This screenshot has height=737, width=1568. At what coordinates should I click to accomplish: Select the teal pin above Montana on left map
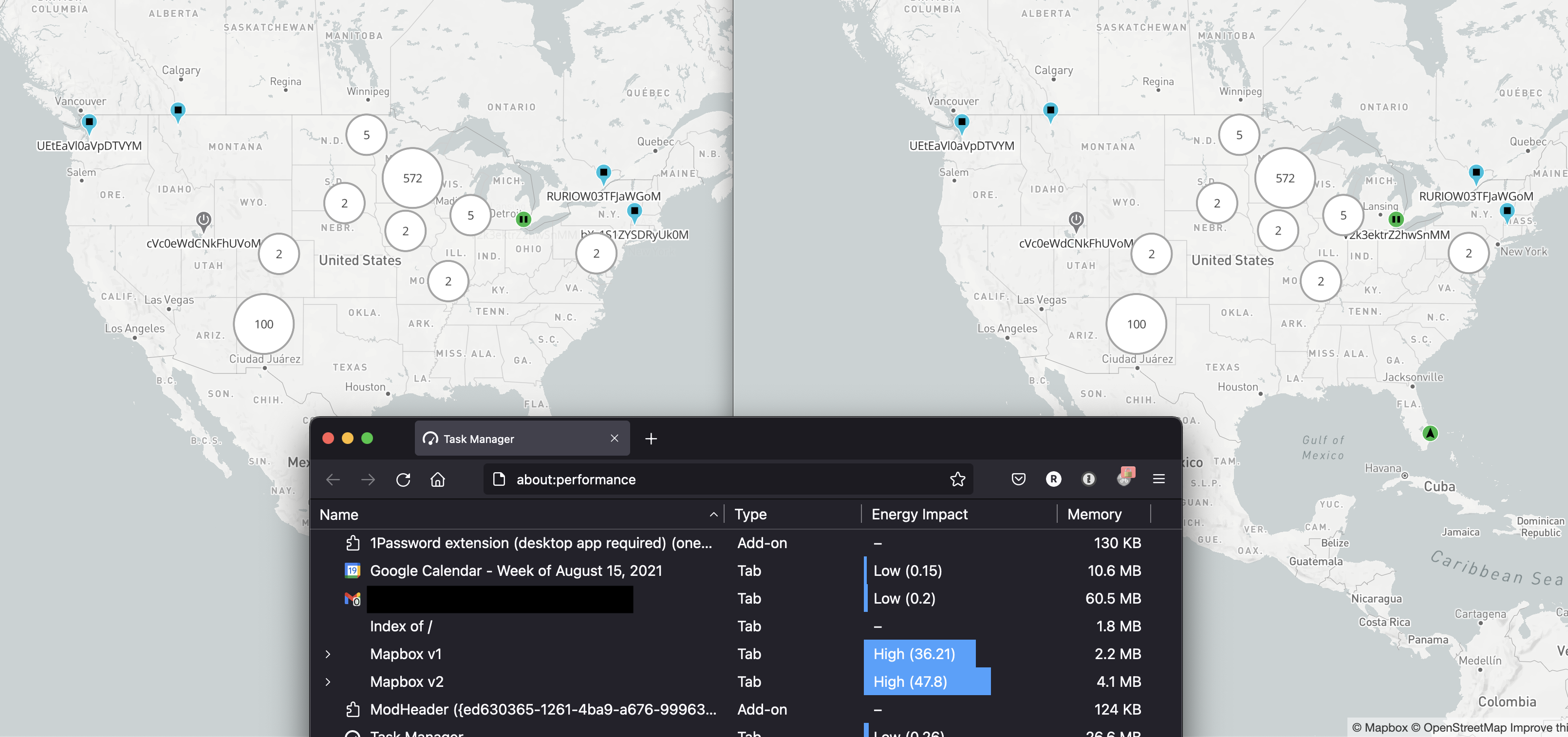[x=178, y=112]
